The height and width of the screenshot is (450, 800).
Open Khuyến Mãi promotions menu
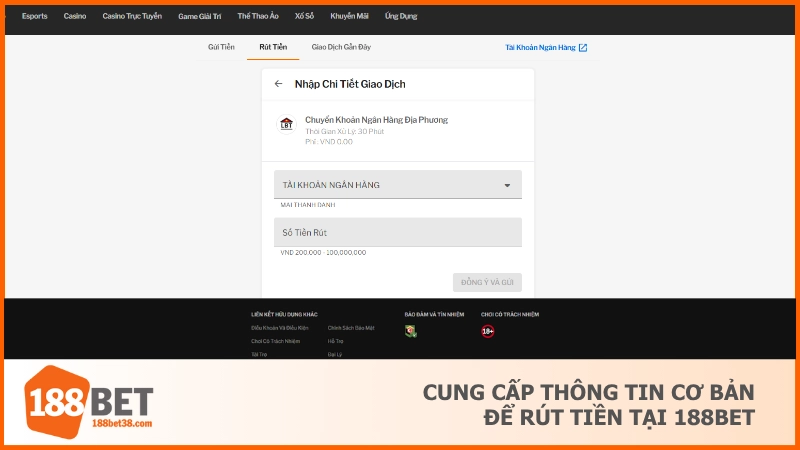click(349, 16)
